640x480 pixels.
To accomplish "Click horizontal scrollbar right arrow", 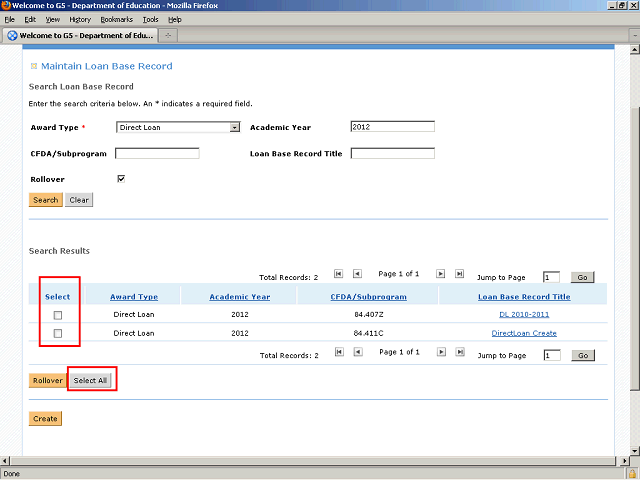I will pyautogui.click(x=624, y=461).
